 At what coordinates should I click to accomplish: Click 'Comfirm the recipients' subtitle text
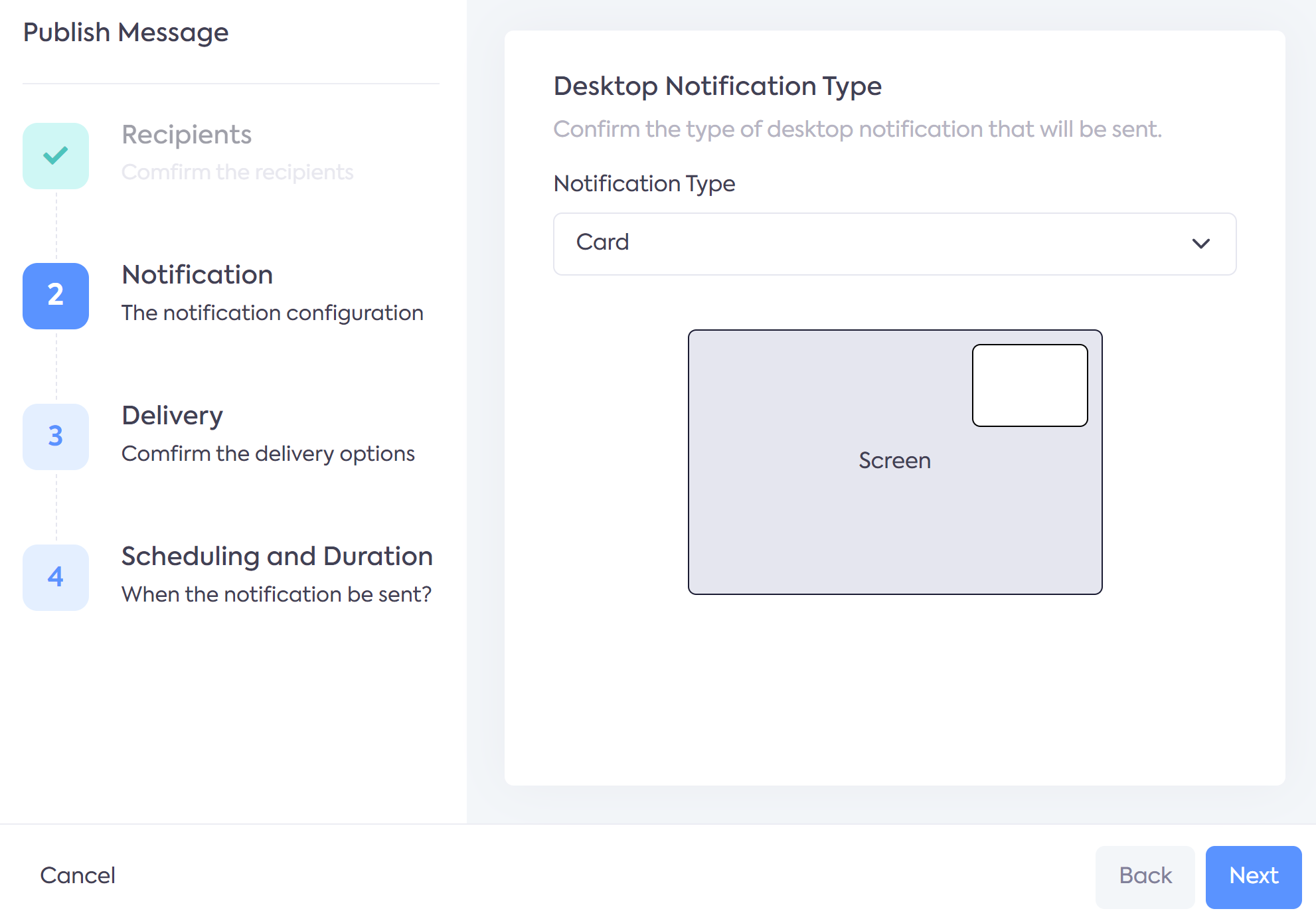237,173
